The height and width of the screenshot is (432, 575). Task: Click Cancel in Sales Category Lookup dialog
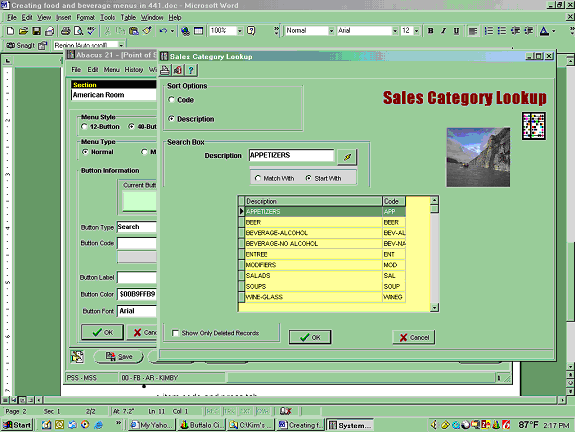click(x=414, y=337)
